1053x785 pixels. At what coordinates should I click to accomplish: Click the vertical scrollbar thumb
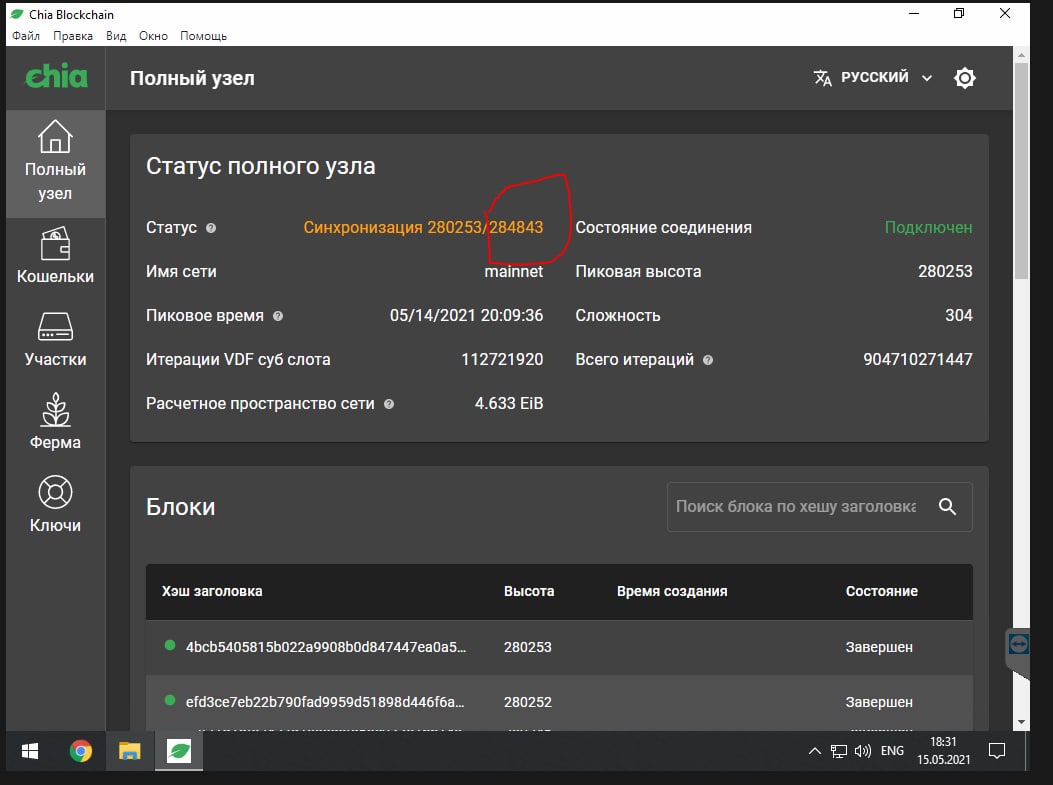tap(1021, 171)
